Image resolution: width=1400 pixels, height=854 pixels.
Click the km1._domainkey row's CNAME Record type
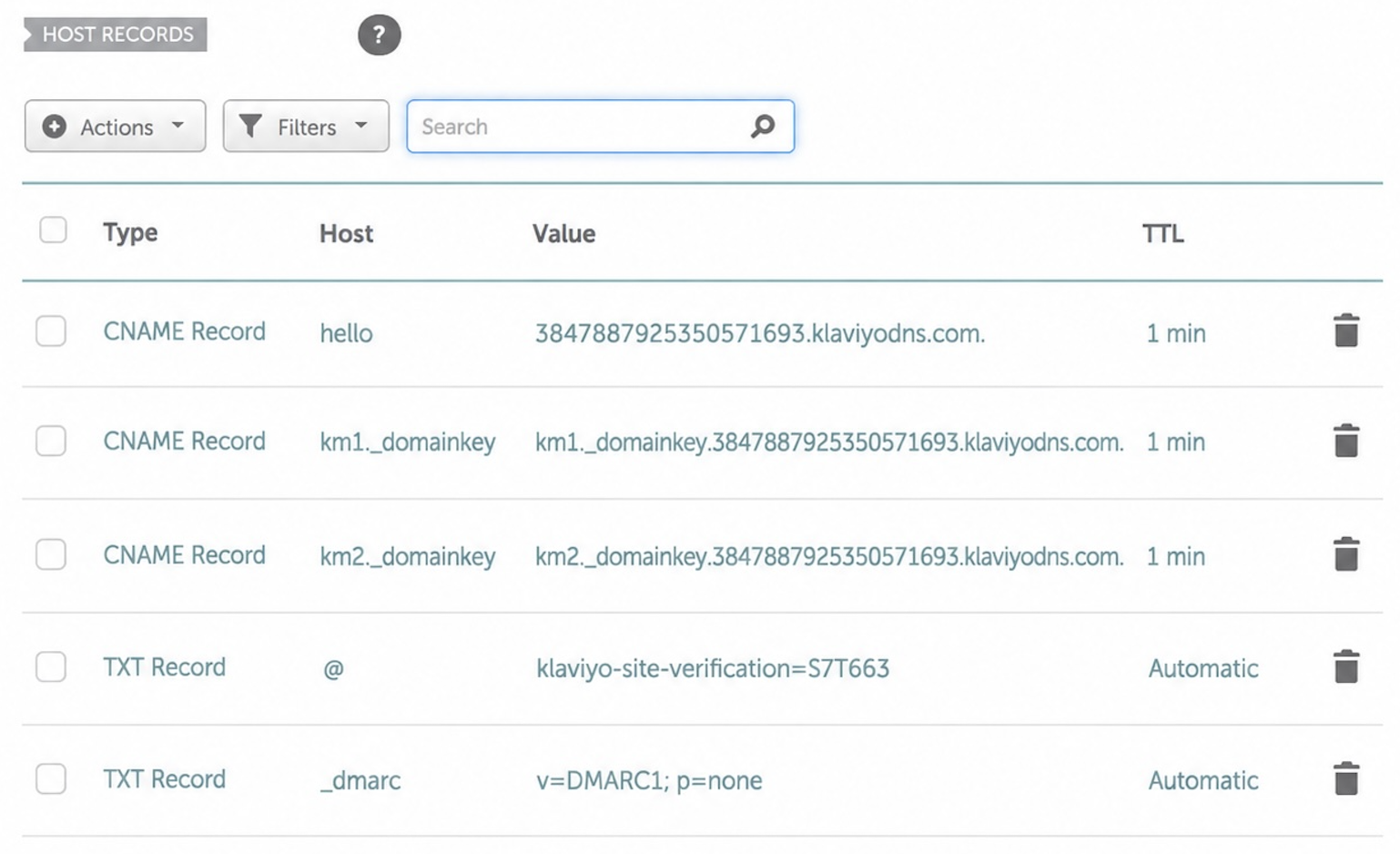click(x=184, y=441)
